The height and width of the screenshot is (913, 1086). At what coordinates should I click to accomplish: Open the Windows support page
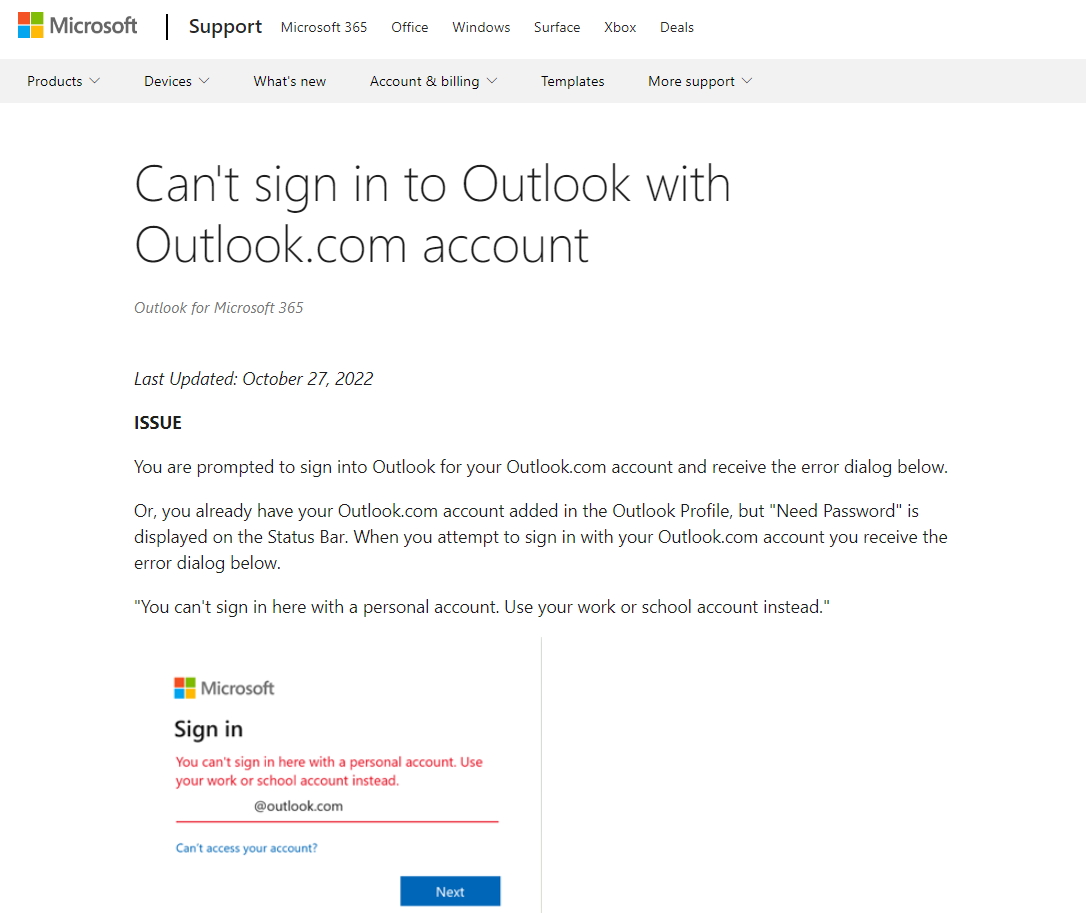[x=480, y=28]
